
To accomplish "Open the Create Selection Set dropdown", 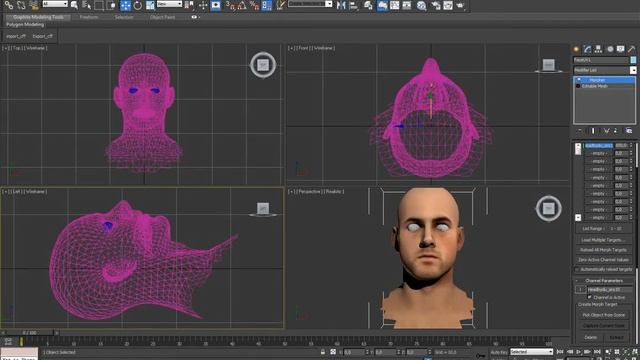I will pos(311,4).
